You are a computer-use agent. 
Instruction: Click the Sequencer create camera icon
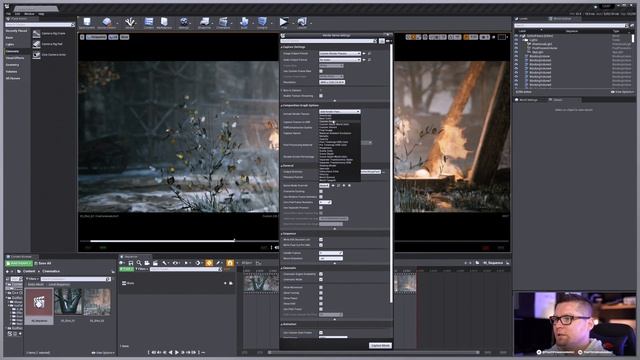point(147,263)
